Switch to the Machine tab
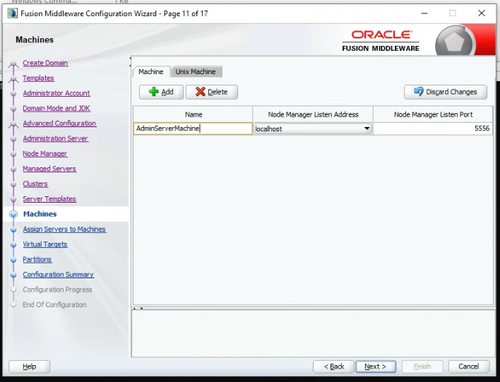 (151, 72)
